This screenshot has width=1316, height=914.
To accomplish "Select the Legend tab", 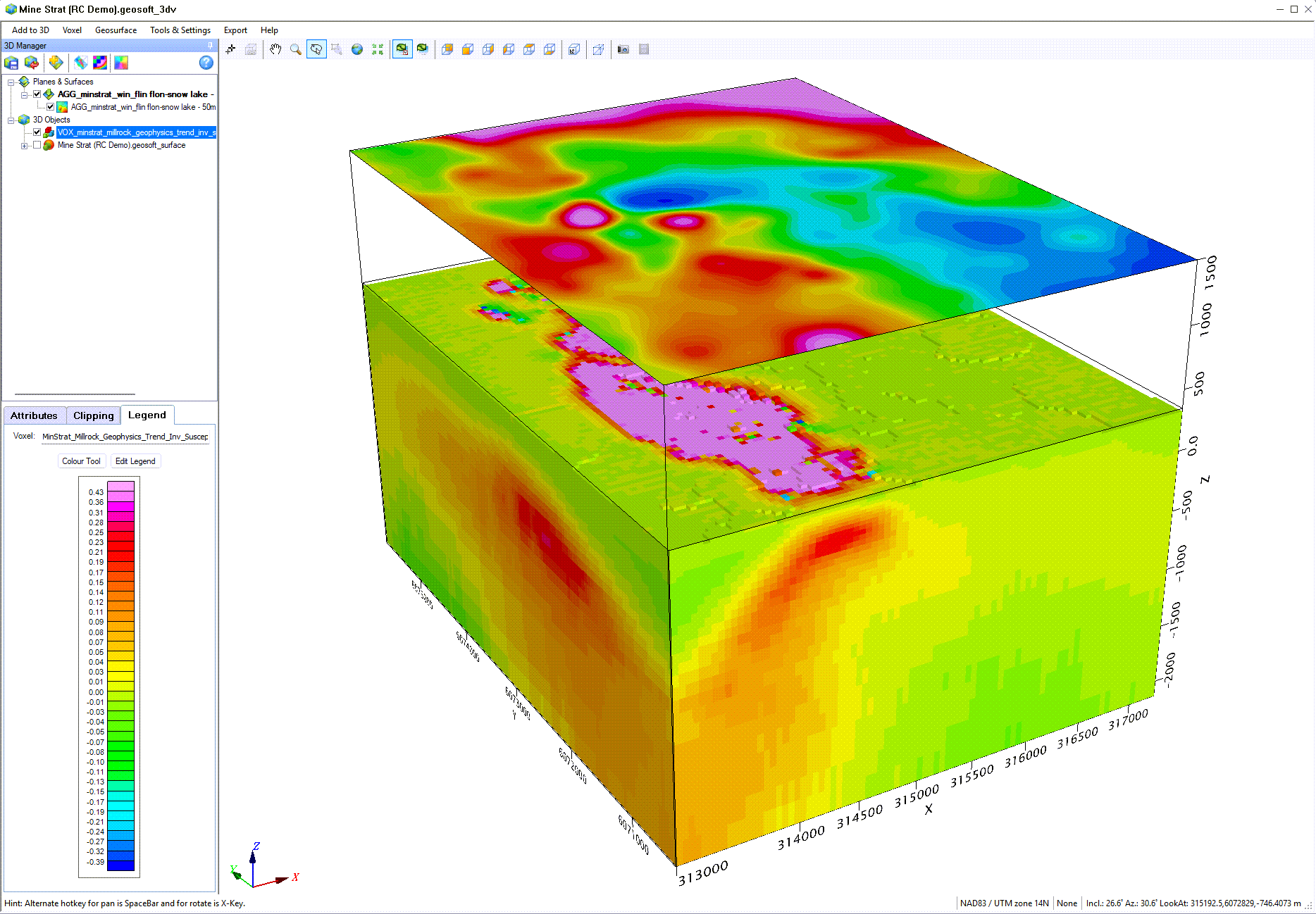I will point(147,415).
